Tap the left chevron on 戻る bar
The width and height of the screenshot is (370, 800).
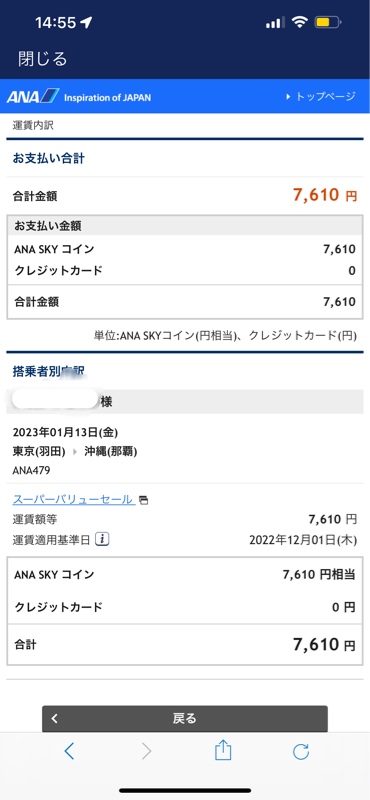tap(55, 718)
